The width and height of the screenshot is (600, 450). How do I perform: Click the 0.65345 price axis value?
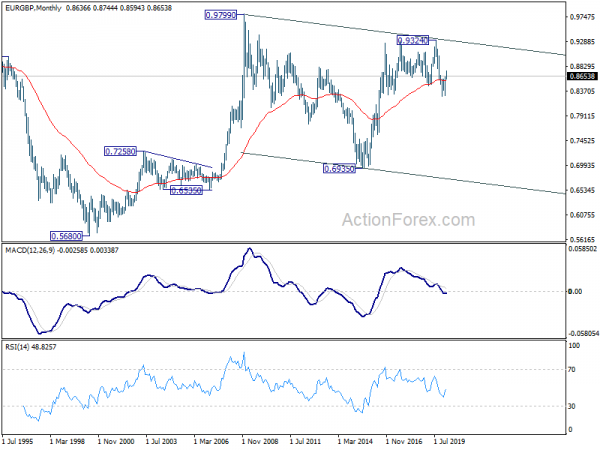582,190
